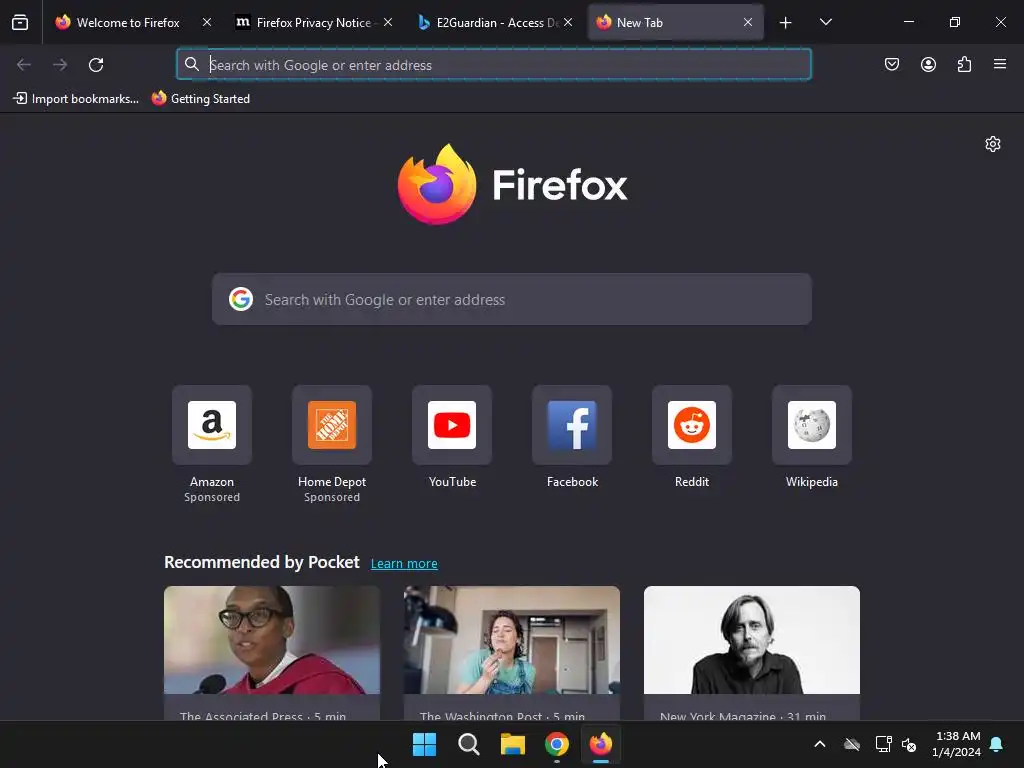The width and height of the screenshot is (1024, 768).
Task: Click the Firefox logo on page
Action: [x=512, y=184]
